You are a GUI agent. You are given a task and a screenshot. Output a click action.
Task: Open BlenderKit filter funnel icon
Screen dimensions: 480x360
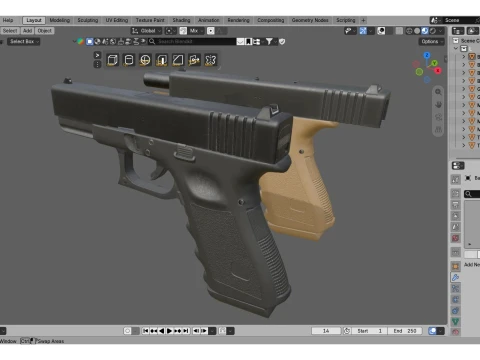click(x=269, y=42)
